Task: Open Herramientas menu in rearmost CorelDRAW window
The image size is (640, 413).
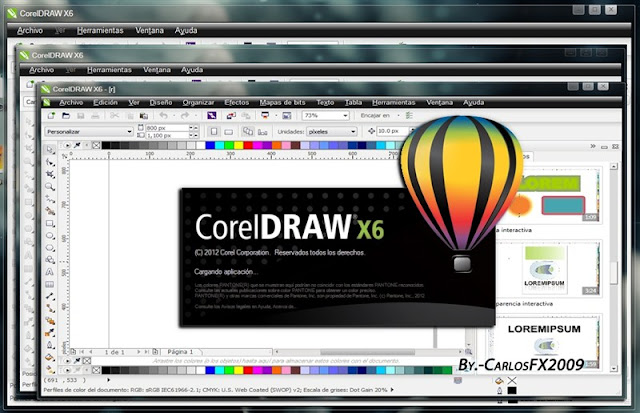Action: point(100,31)
